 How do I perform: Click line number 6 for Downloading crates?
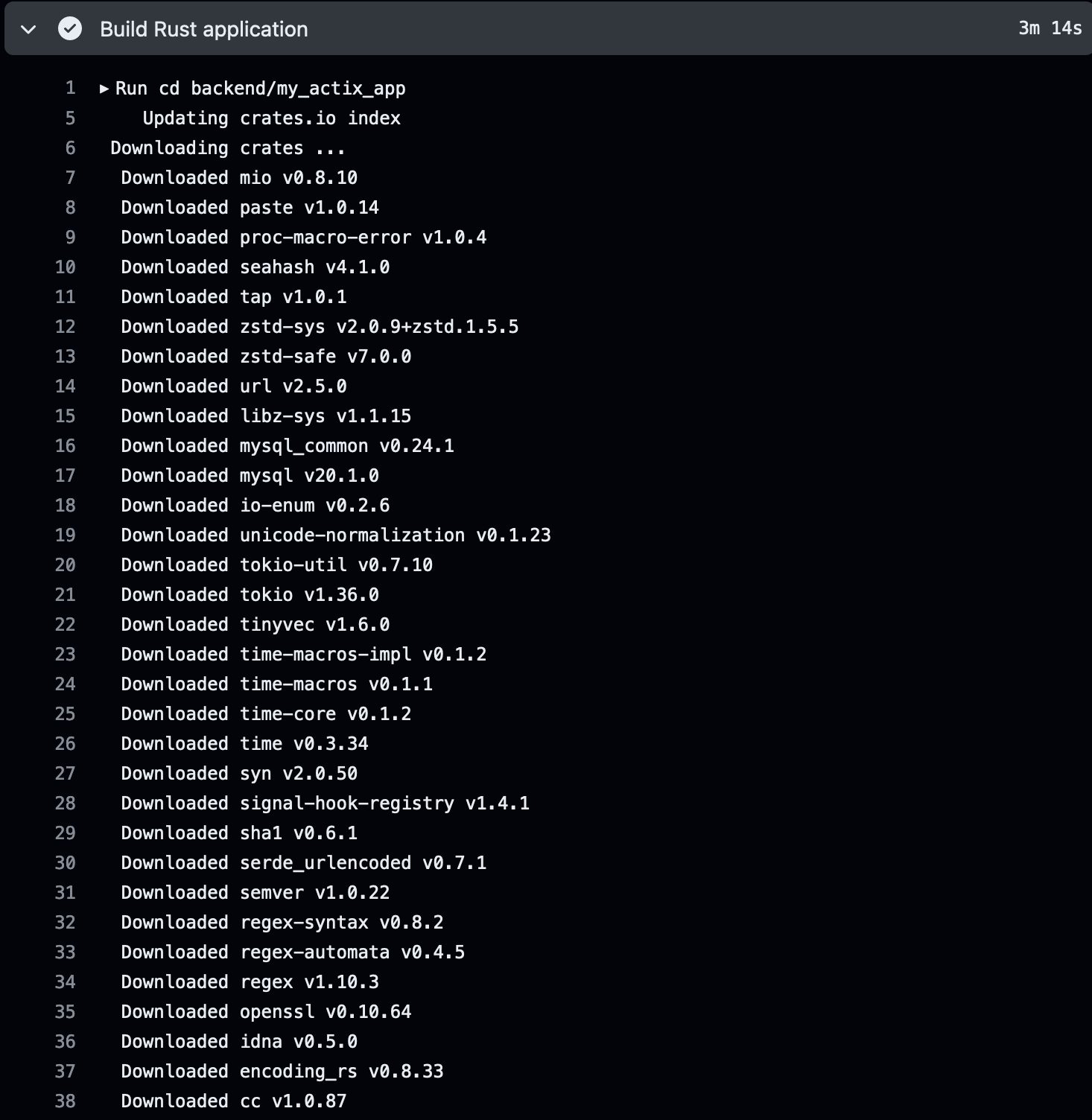(x=70, y=148)
